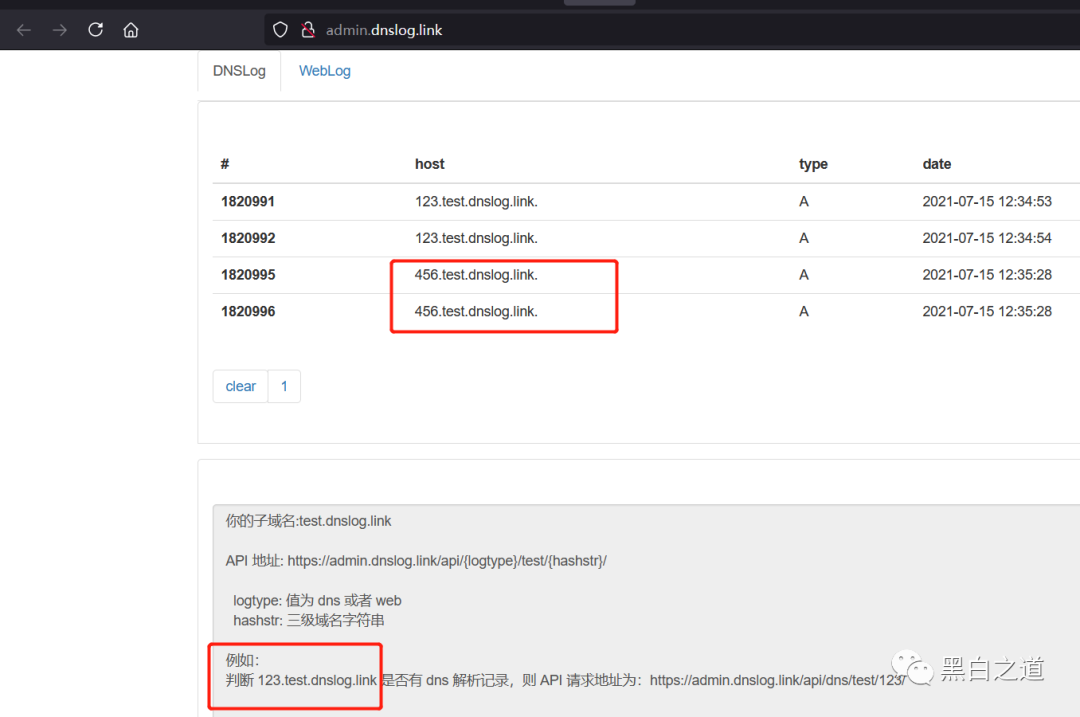The image size is (1080, 717).
Task: Click the date column header
Action: [x=937, y=164]
